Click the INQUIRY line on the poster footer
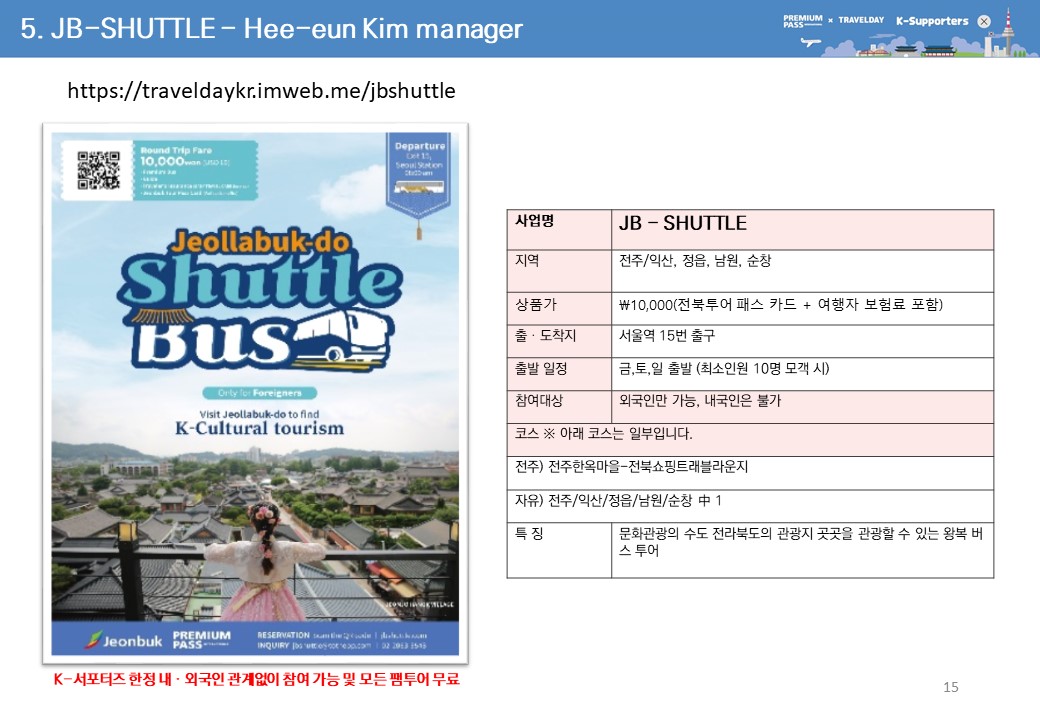Image resolution: width=1040 pixels, height=720 pixels. [x=342, y=645]
